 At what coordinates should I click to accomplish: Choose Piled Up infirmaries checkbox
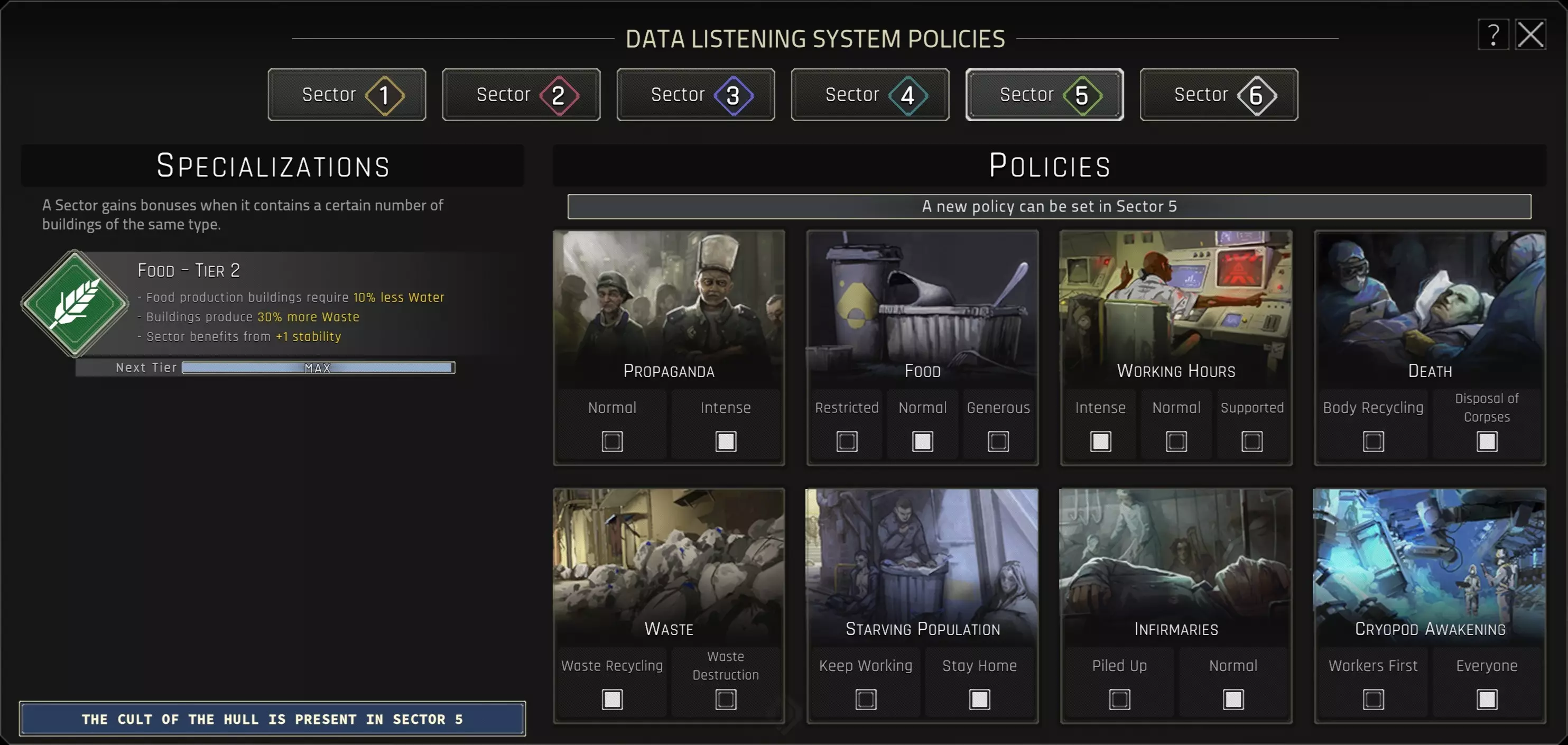click(1119, 698)
